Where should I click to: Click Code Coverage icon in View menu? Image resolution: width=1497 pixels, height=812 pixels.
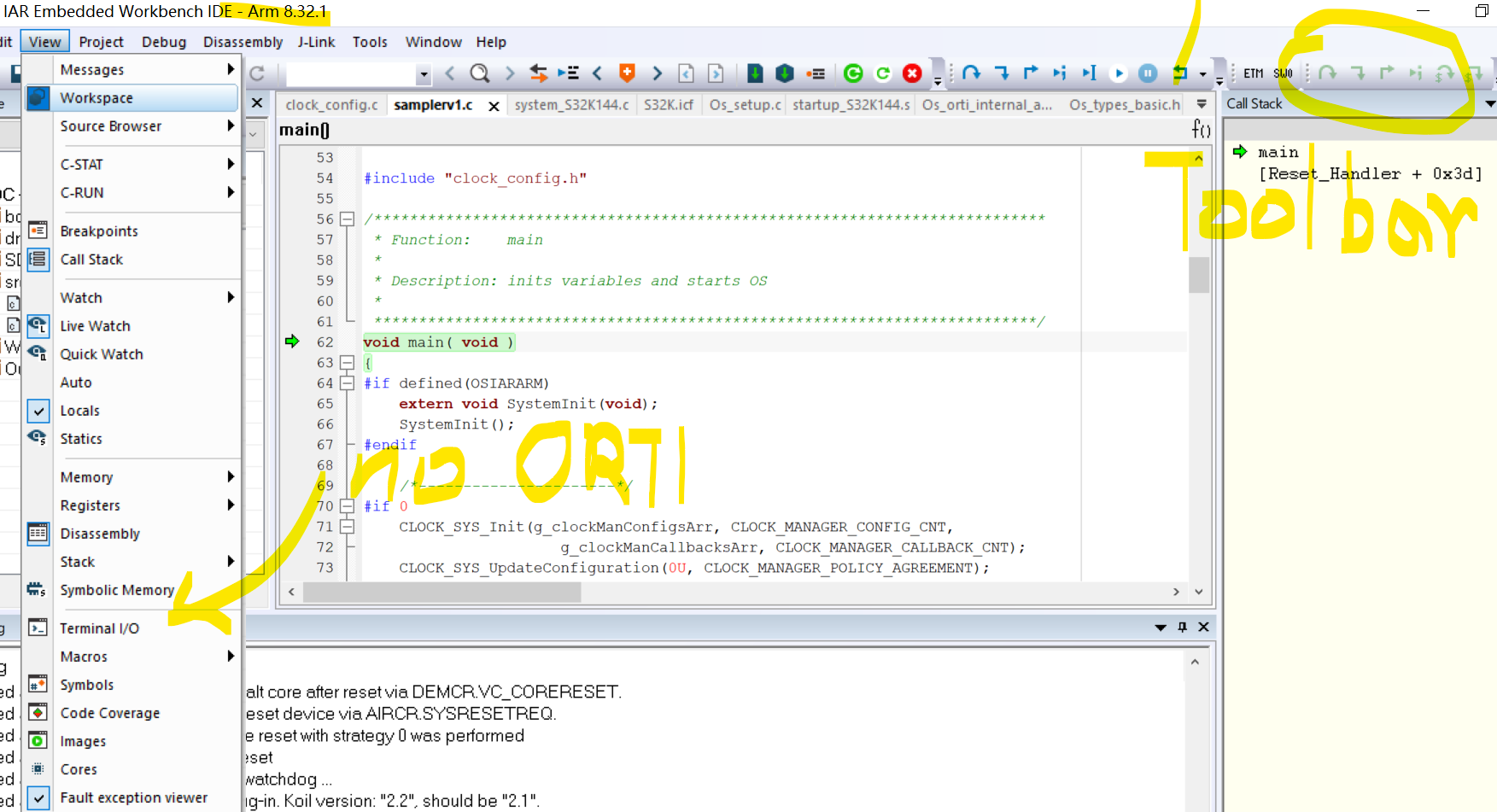point(38,712)
